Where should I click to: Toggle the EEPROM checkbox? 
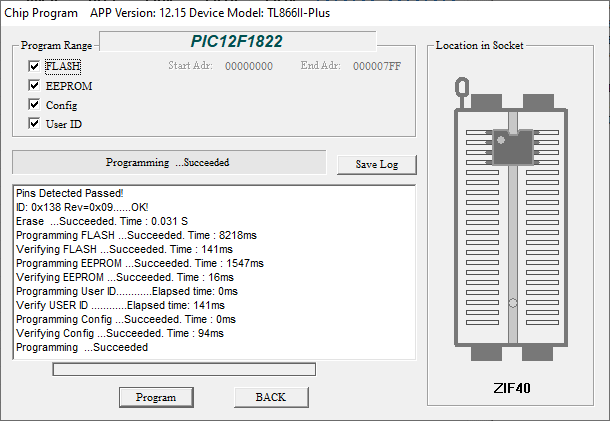[34, 85]
